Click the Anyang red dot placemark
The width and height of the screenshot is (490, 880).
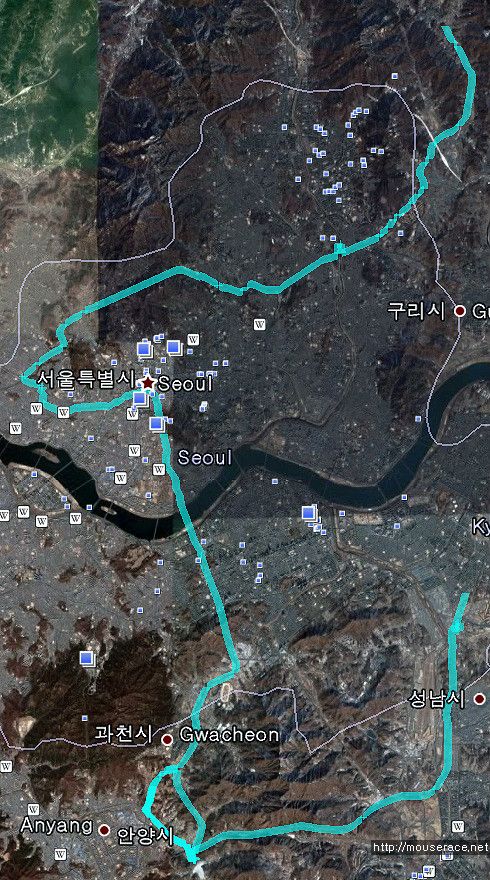tap(104, 829)
